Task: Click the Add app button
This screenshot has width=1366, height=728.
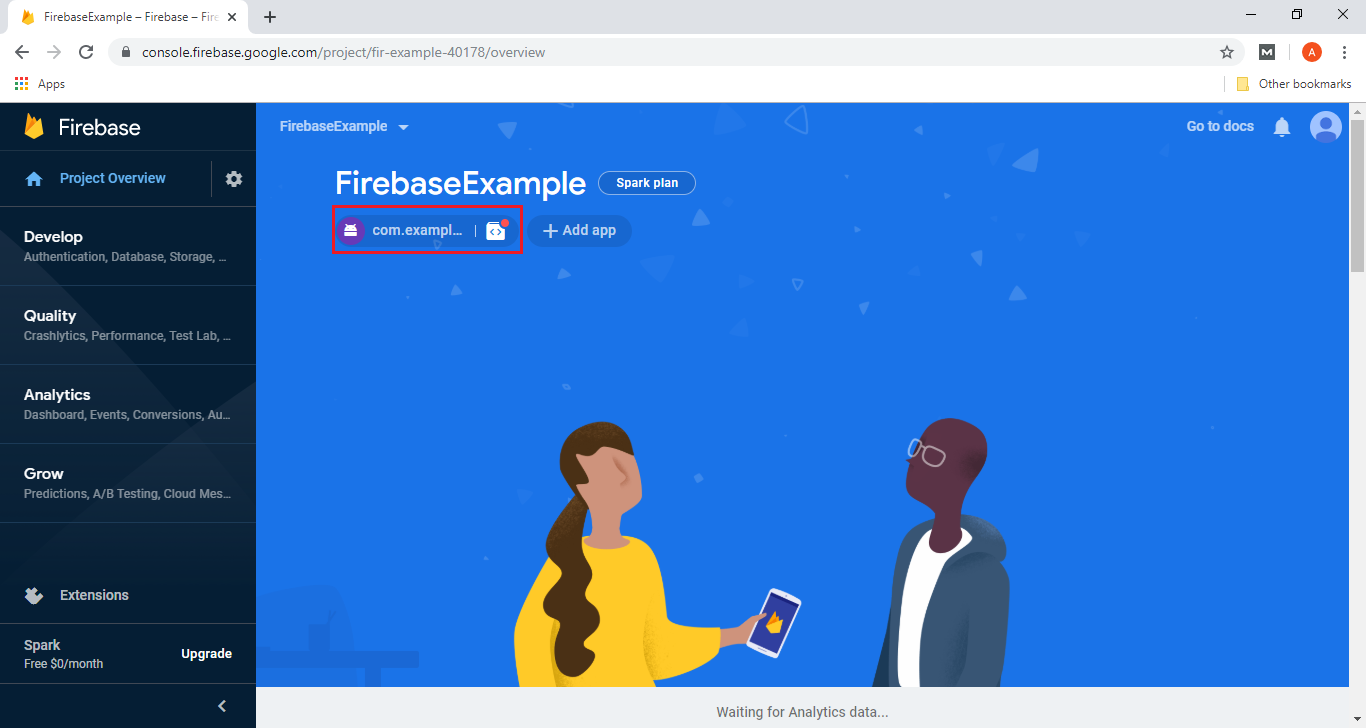Action: pyautogui.click(x=580, y=230)
